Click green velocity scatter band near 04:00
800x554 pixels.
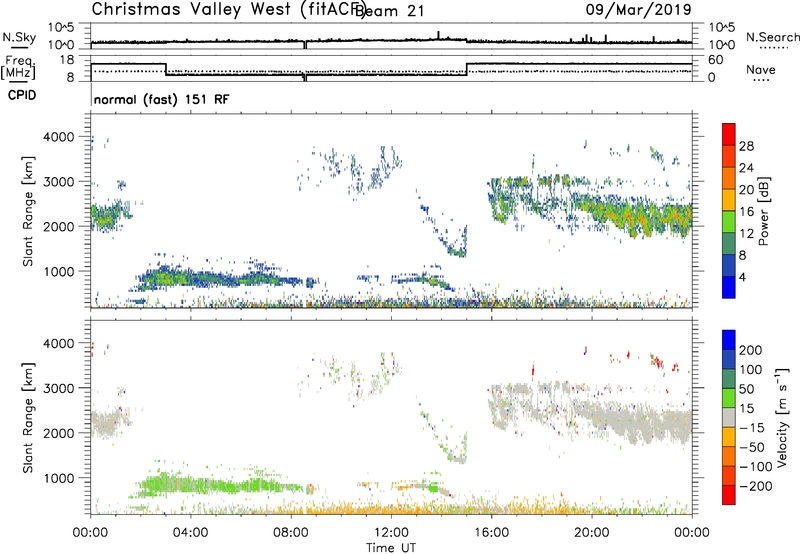[191, 484]
